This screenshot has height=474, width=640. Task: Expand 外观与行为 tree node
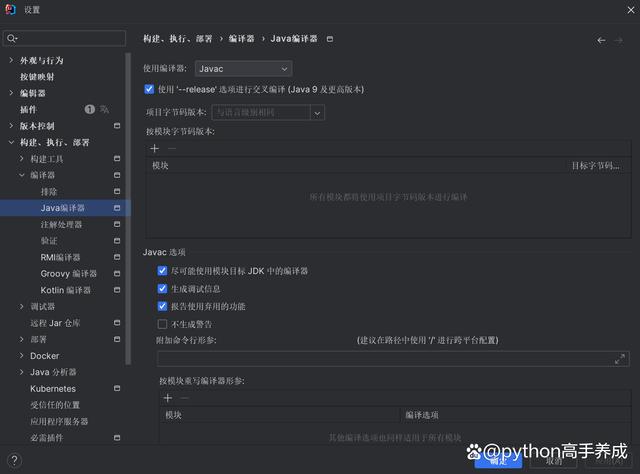click(x=11, y=60)
